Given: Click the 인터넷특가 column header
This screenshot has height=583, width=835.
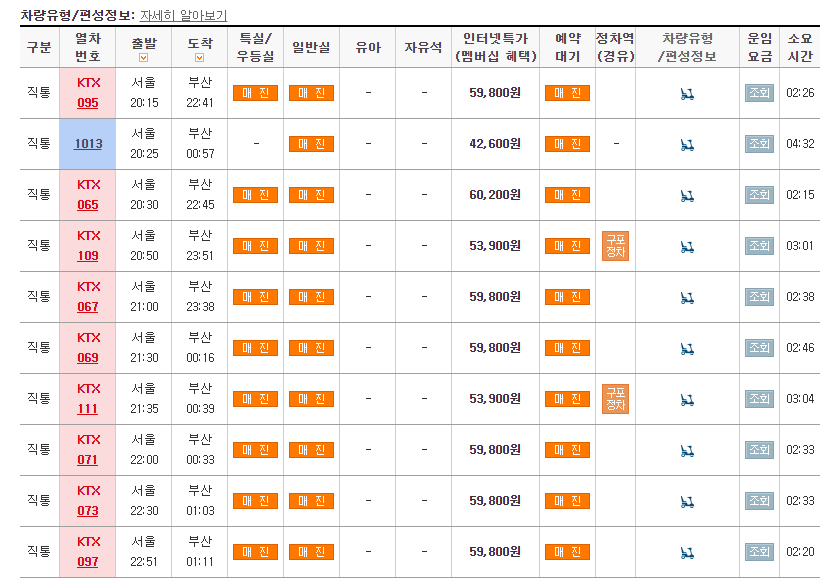Looking at the screenshot, I should pyautogui.click(x=495, y=47).
